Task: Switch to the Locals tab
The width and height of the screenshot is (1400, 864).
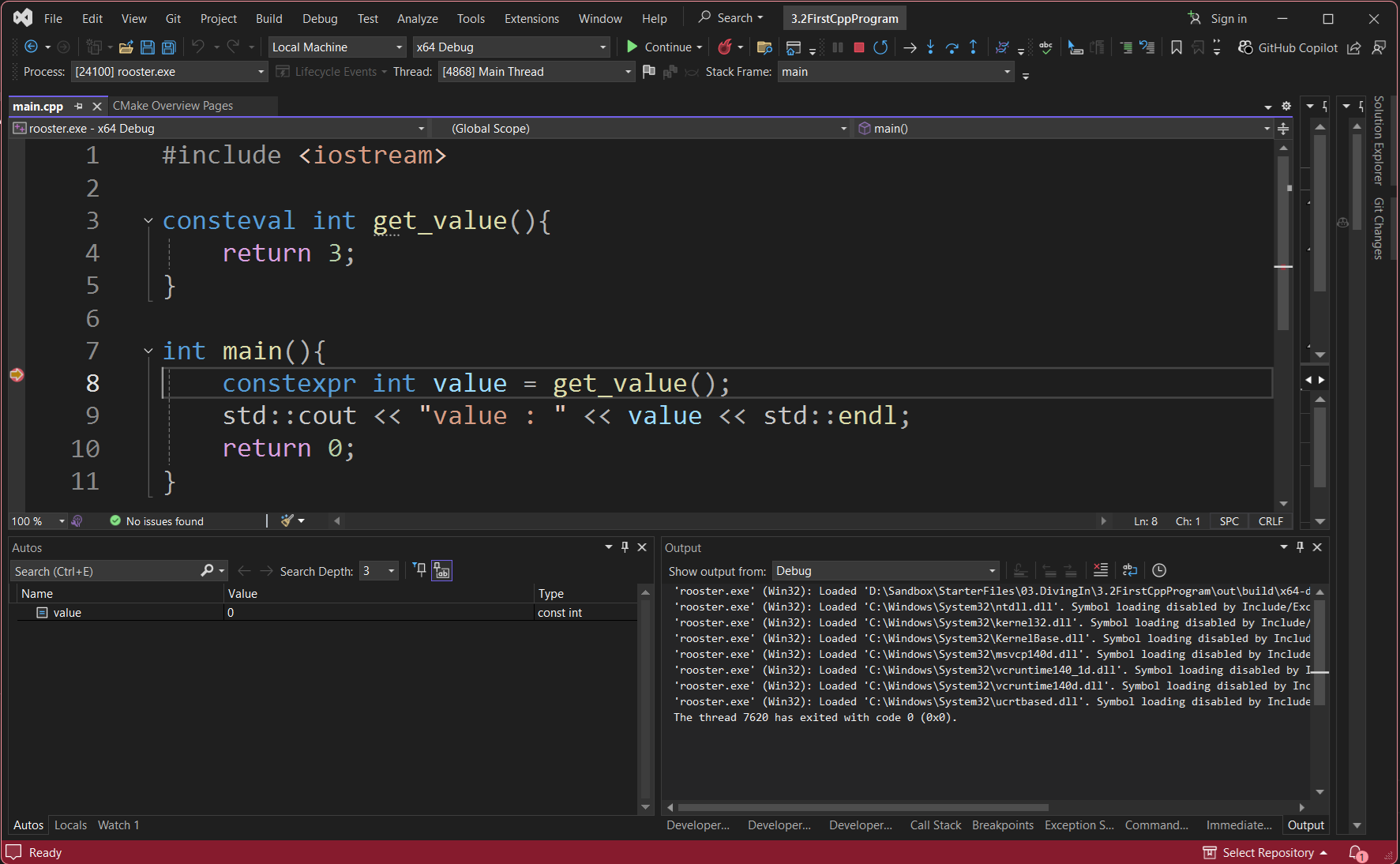Action: click(x=70, y=825)
